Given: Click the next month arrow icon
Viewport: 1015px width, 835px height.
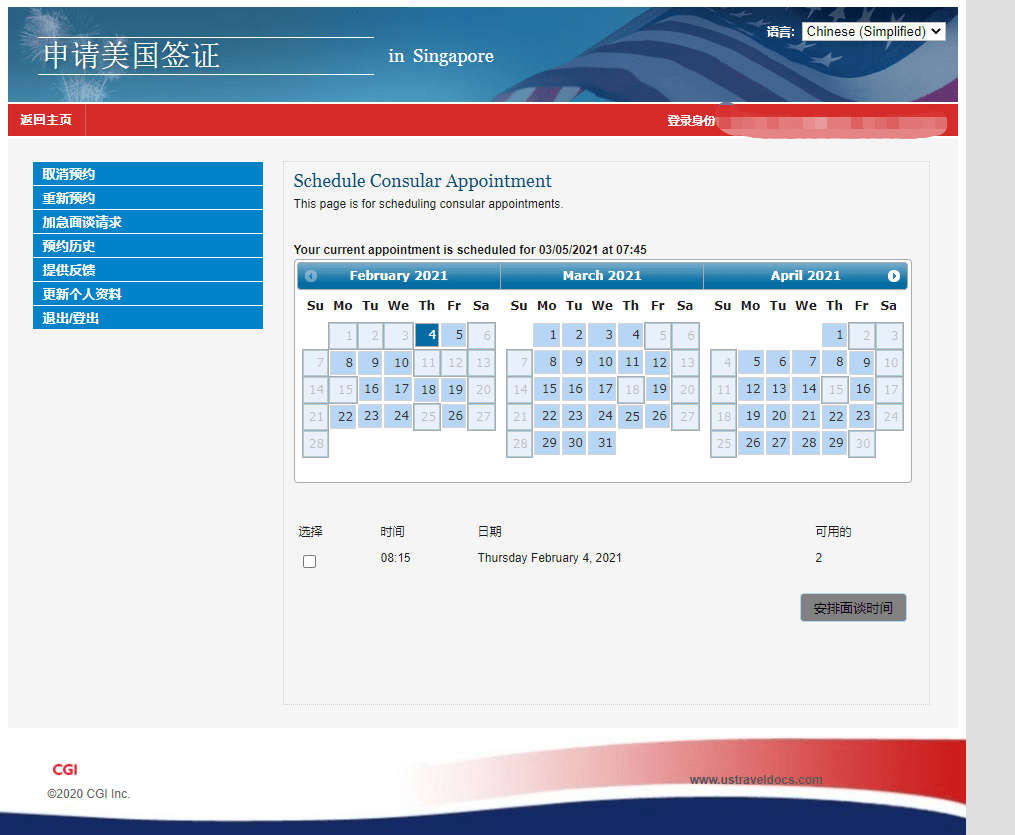Looking at the screenshot, I should (894, 276).
